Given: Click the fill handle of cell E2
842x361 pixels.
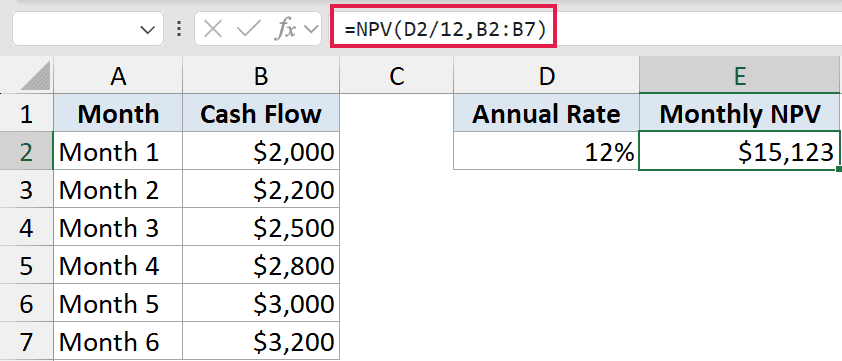Looking at the screenshot, I should tap(839, 169).
